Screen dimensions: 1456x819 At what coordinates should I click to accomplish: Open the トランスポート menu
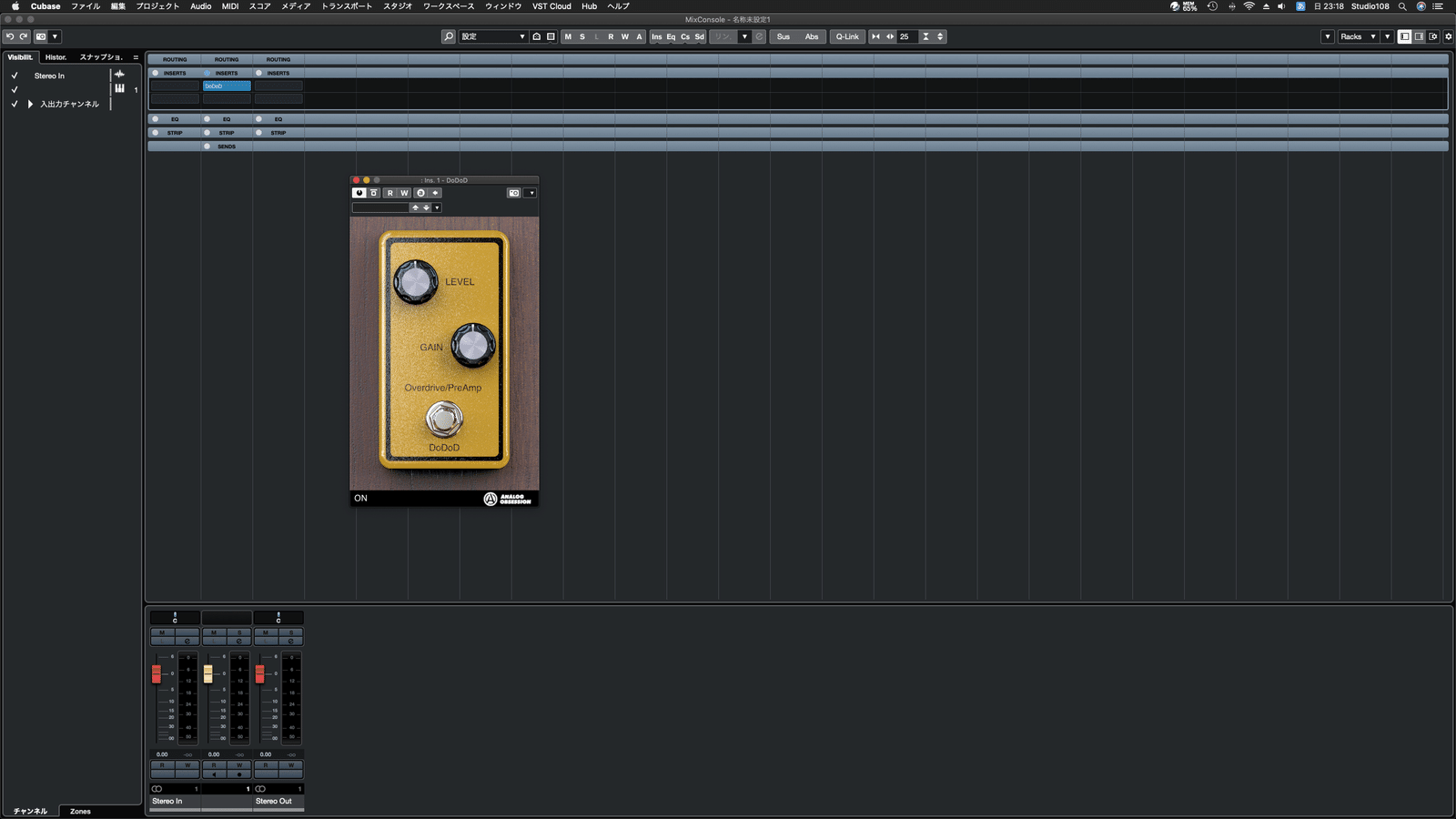coord(347,6)
